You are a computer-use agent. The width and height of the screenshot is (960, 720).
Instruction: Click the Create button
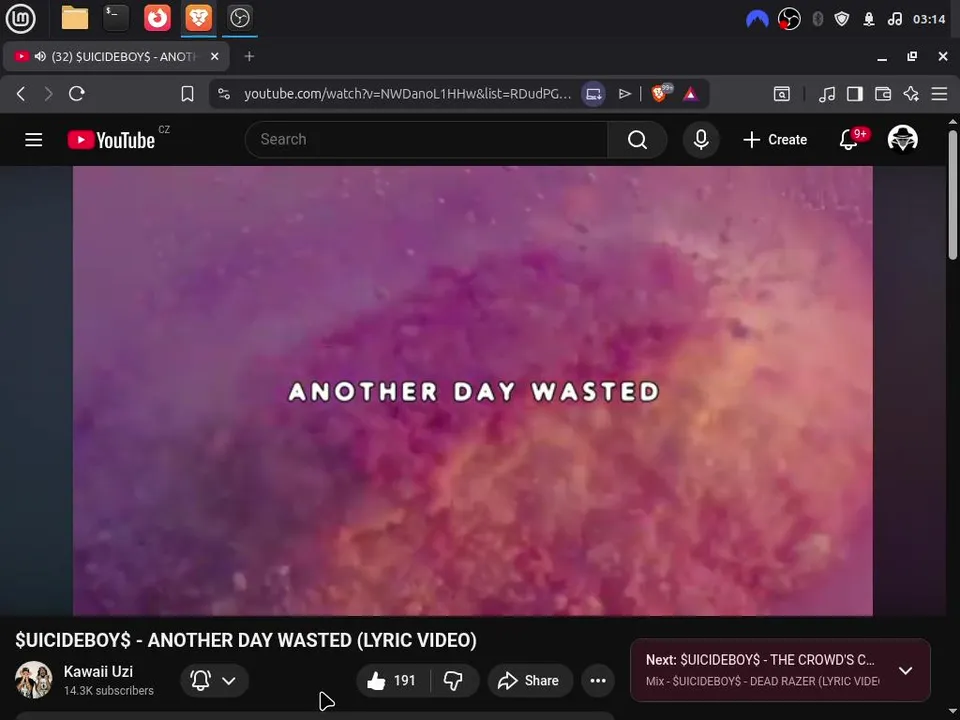(x=774, y=140)
